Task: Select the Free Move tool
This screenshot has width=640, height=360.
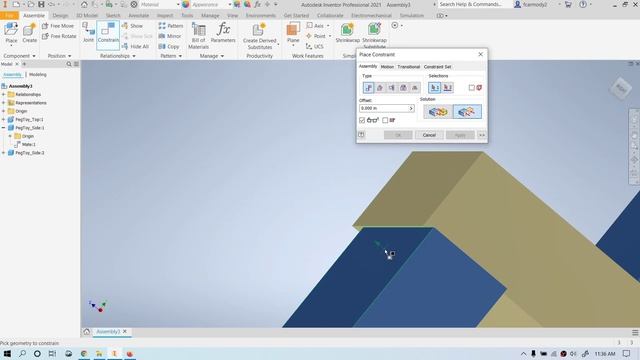Action: (x=58, y=26)
